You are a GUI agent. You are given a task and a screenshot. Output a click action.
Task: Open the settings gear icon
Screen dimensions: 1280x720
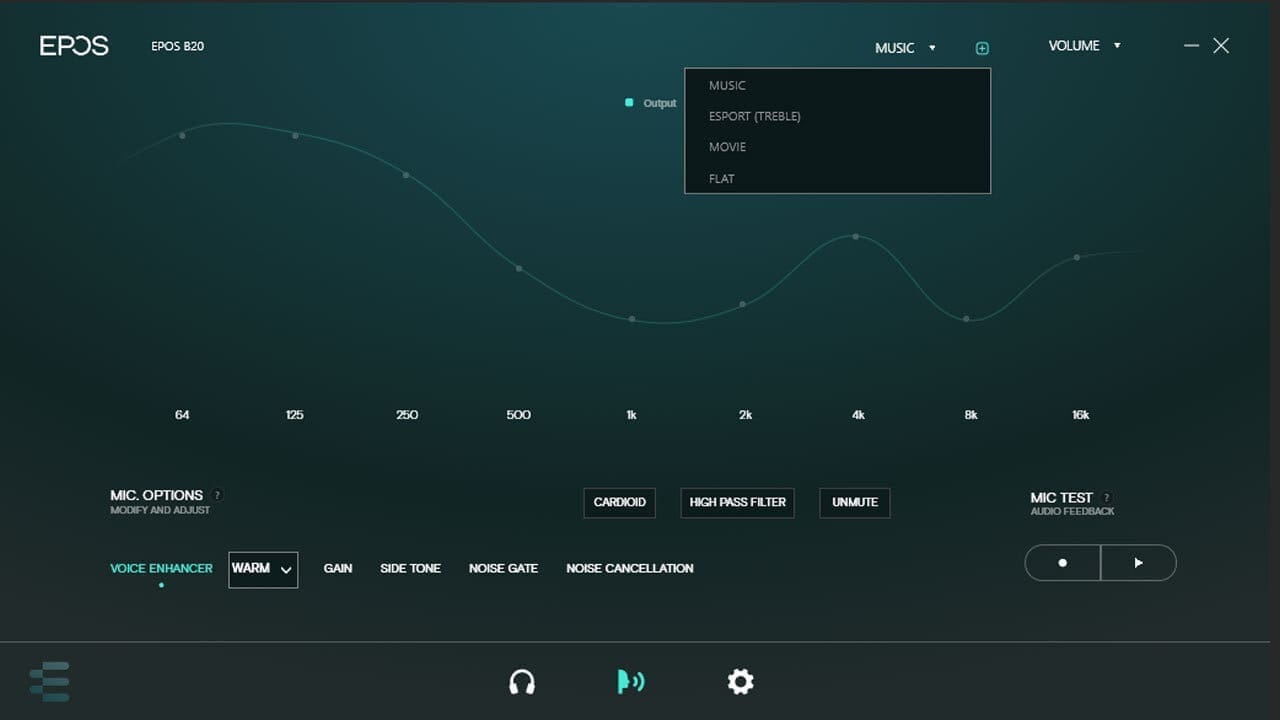[x=740, y=681]
